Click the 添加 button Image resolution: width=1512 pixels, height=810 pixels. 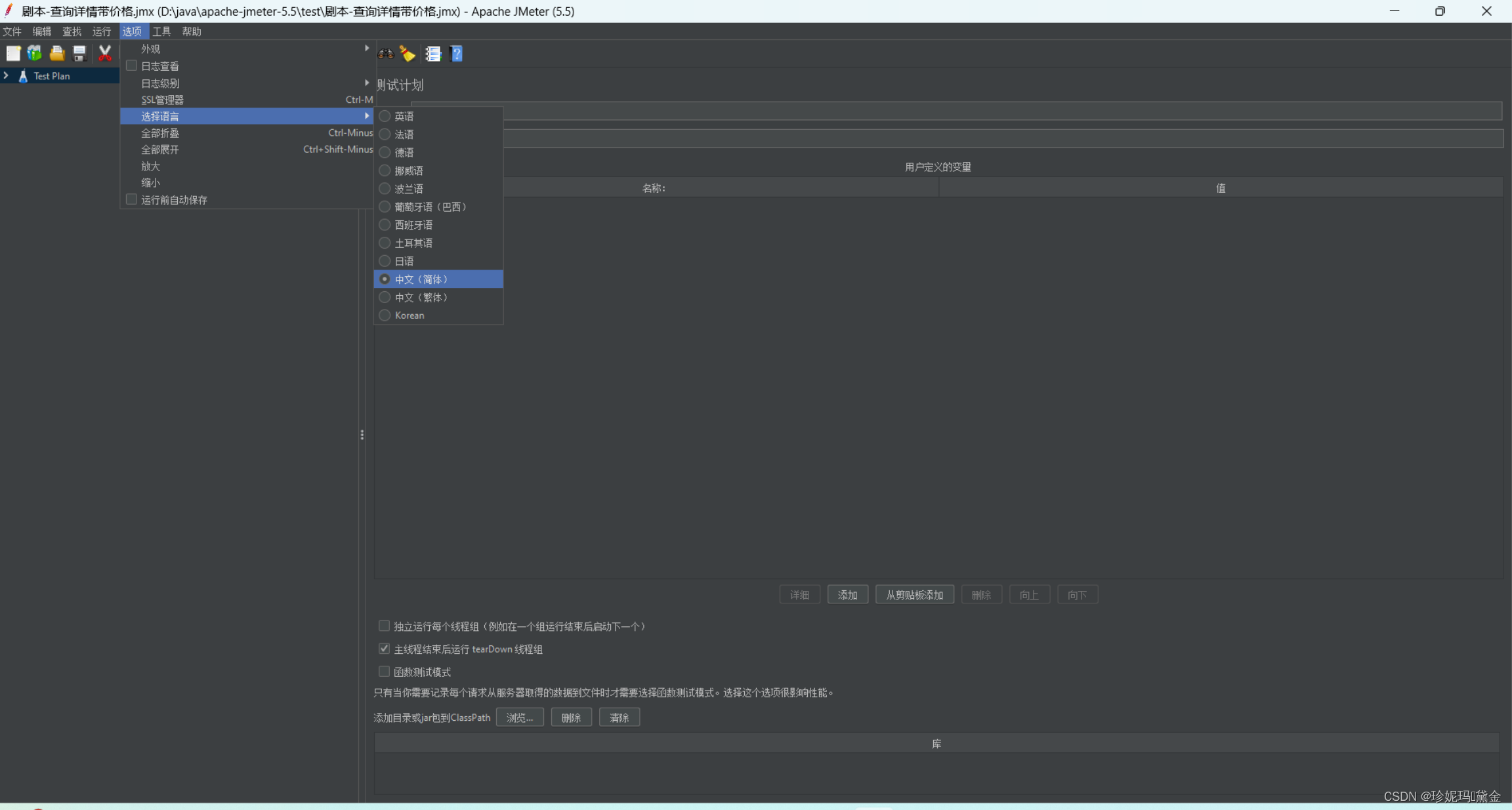[848, 595]
